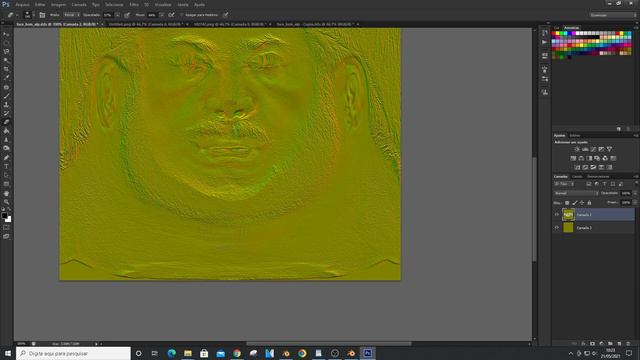Select the Type tool
This screenshot has height=360, width=640.
(x=6, y=166)
